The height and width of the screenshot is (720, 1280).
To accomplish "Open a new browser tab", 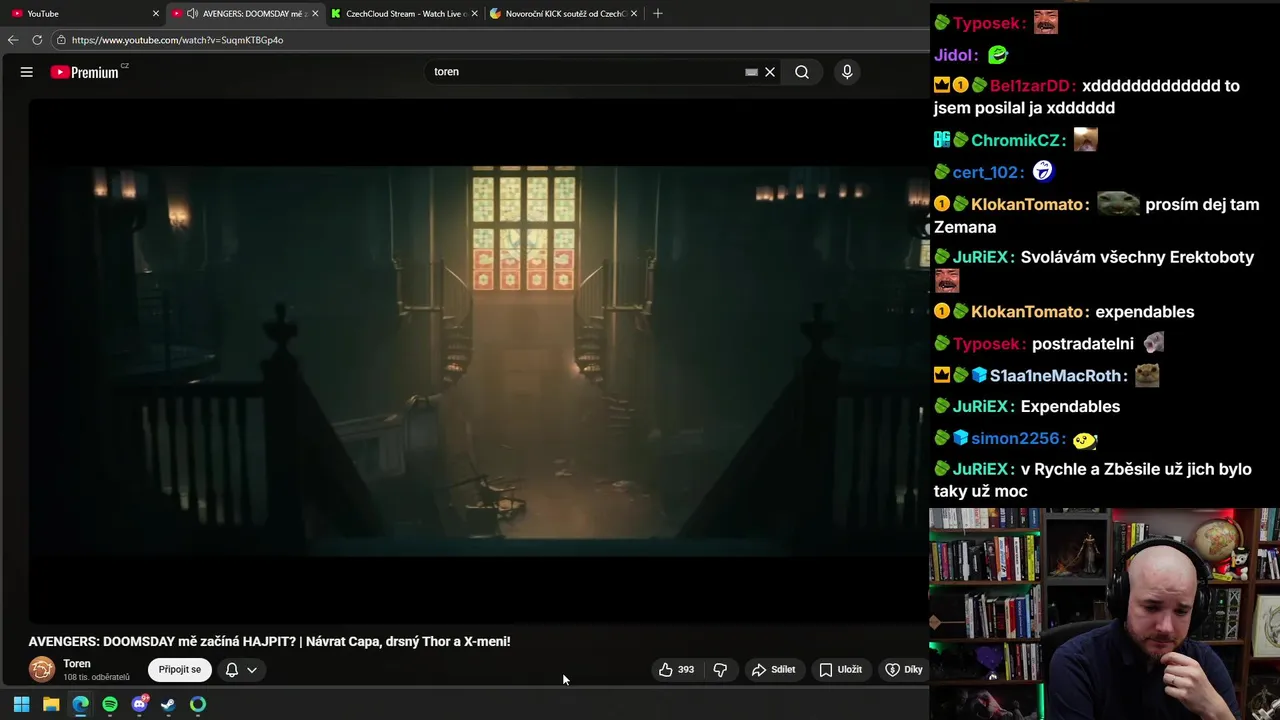I will pyautogui.click(x=657, y=14).
